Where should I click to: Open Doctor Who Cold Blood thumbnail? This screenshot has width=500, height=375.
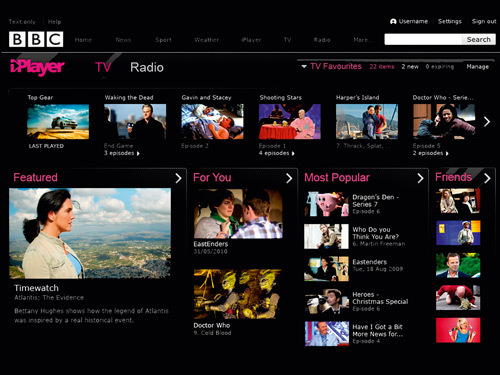tap(237, 294)
